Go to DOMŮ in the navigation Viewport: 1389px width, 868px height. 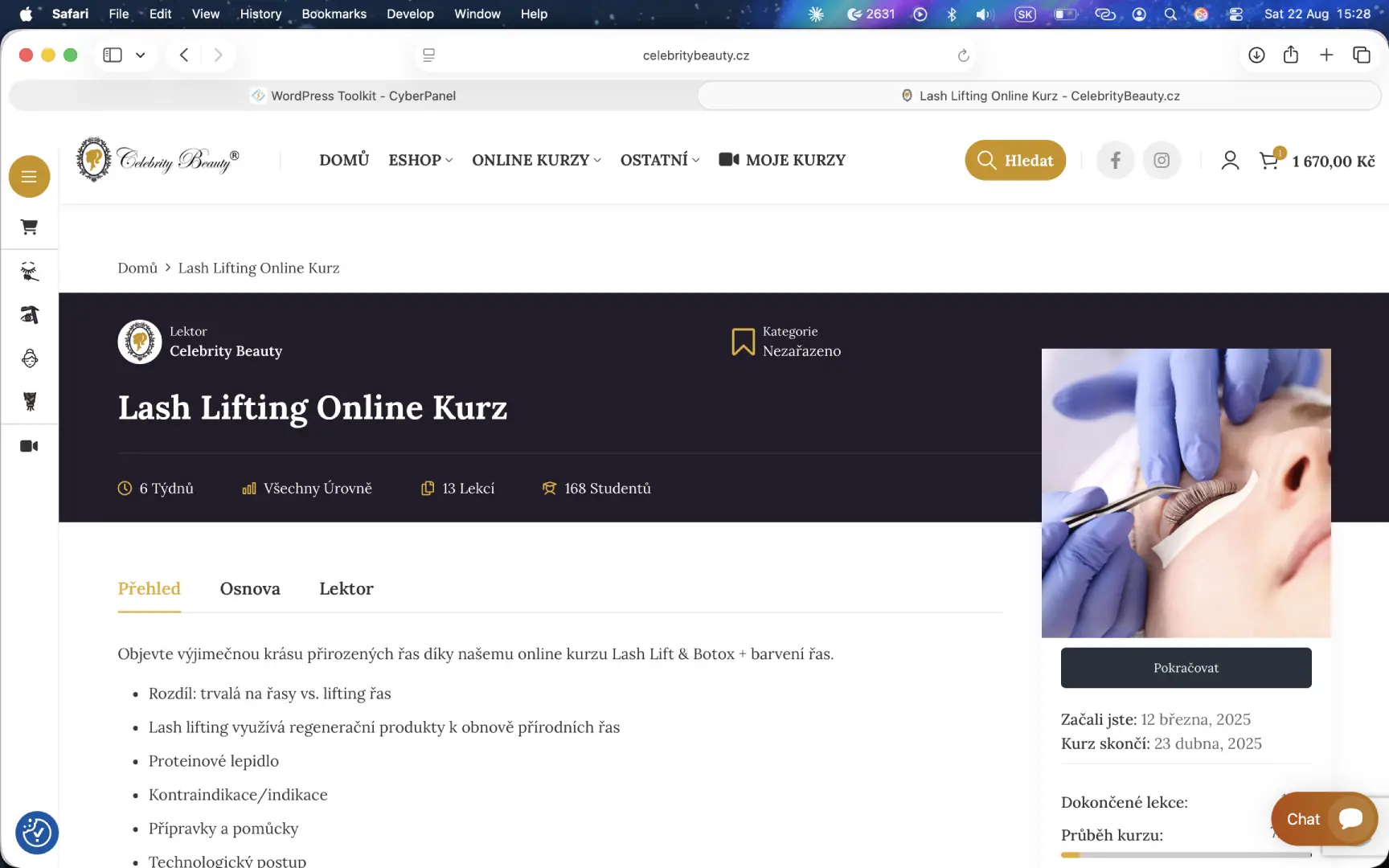tap(344, 160)
